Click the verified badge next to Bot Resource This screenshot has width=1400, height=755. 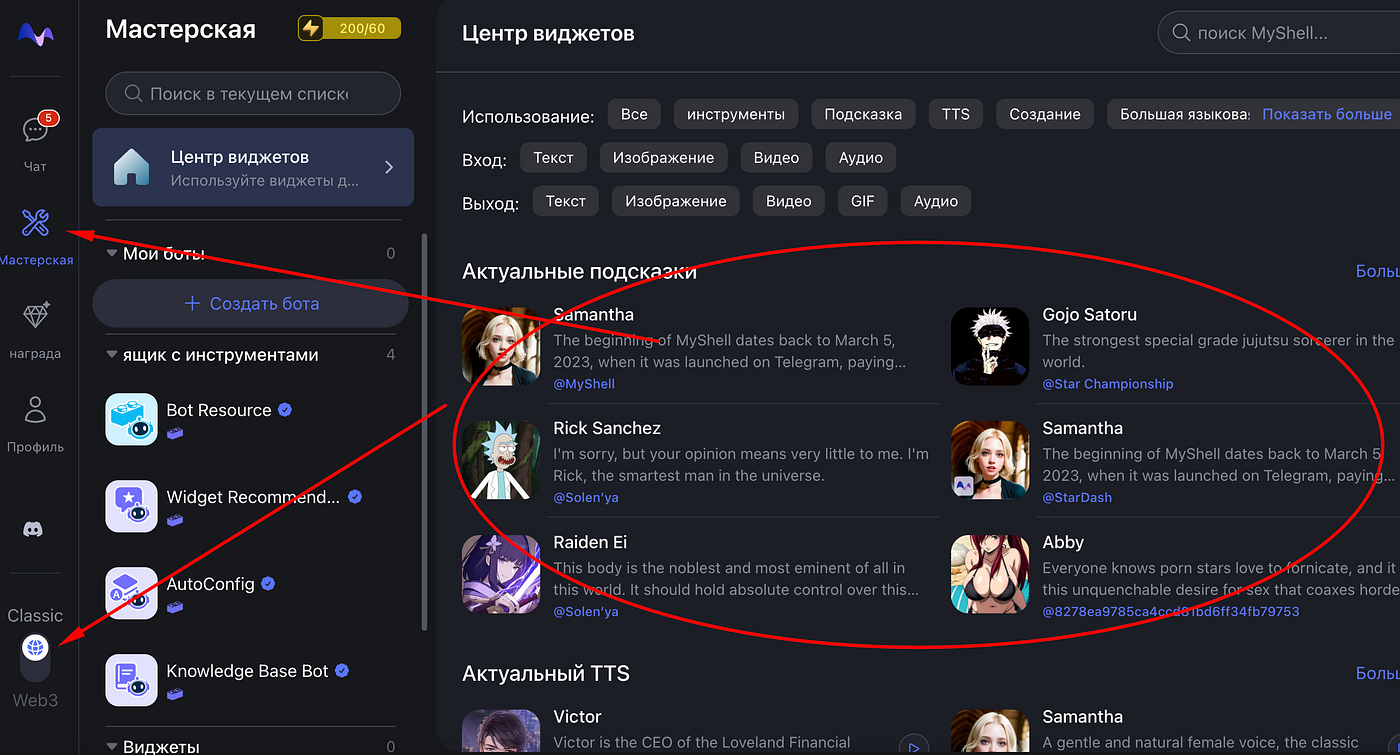click(285, 410)
